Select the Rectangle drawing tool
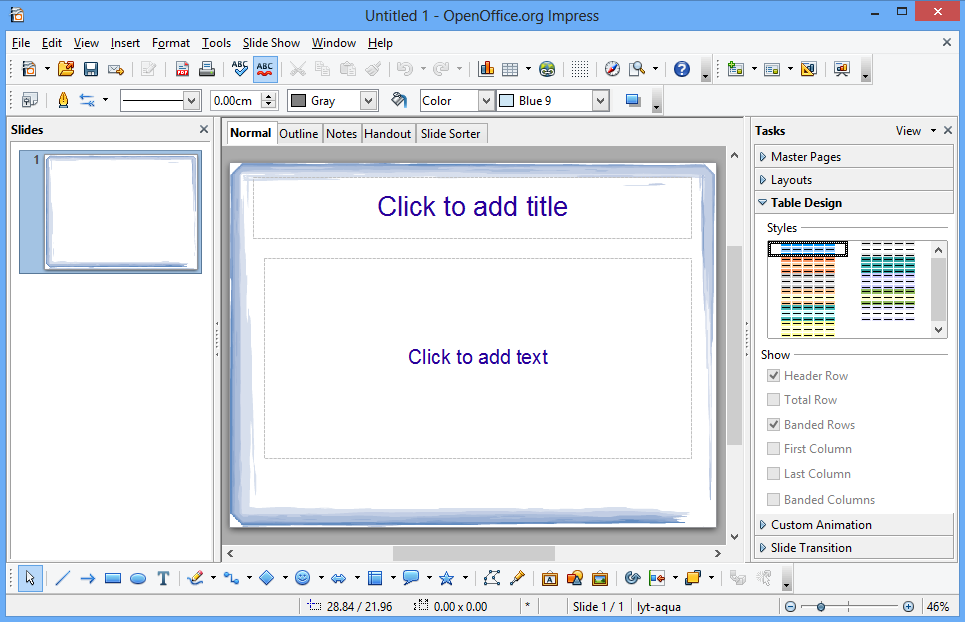 tap(113, 578)
